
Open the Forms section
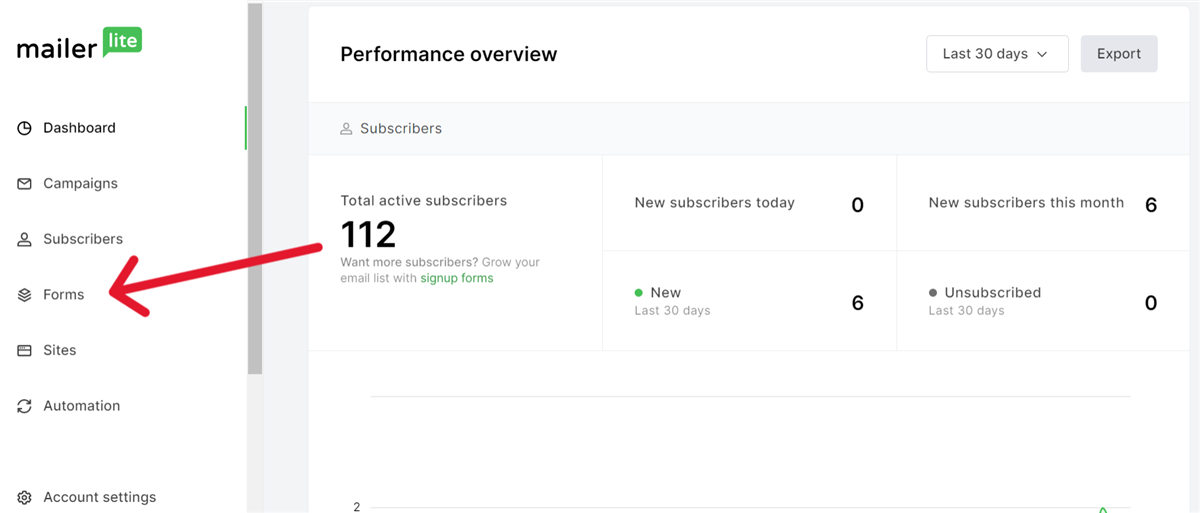[x=64, y=295]
